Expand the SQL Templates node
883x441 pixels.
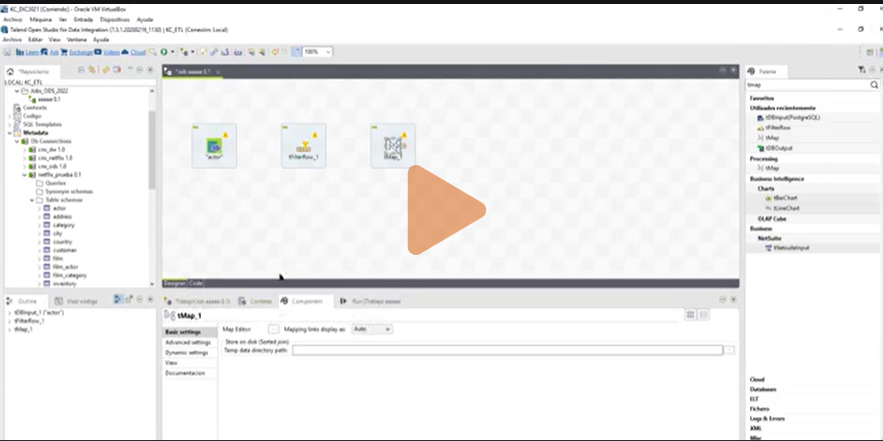pyautogui.click(x=10, y=124)
